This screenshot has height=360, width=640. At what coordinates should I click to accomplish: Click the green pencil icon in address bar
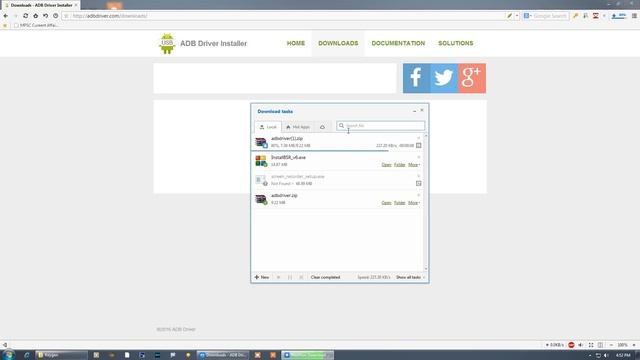[509, 16]
